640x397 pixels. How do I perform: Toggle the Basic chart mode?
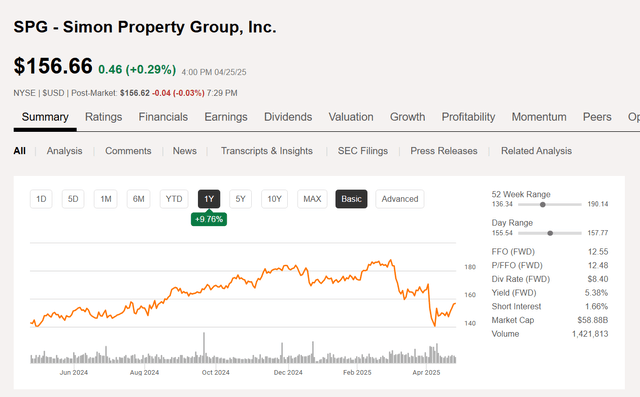[351, 199]
